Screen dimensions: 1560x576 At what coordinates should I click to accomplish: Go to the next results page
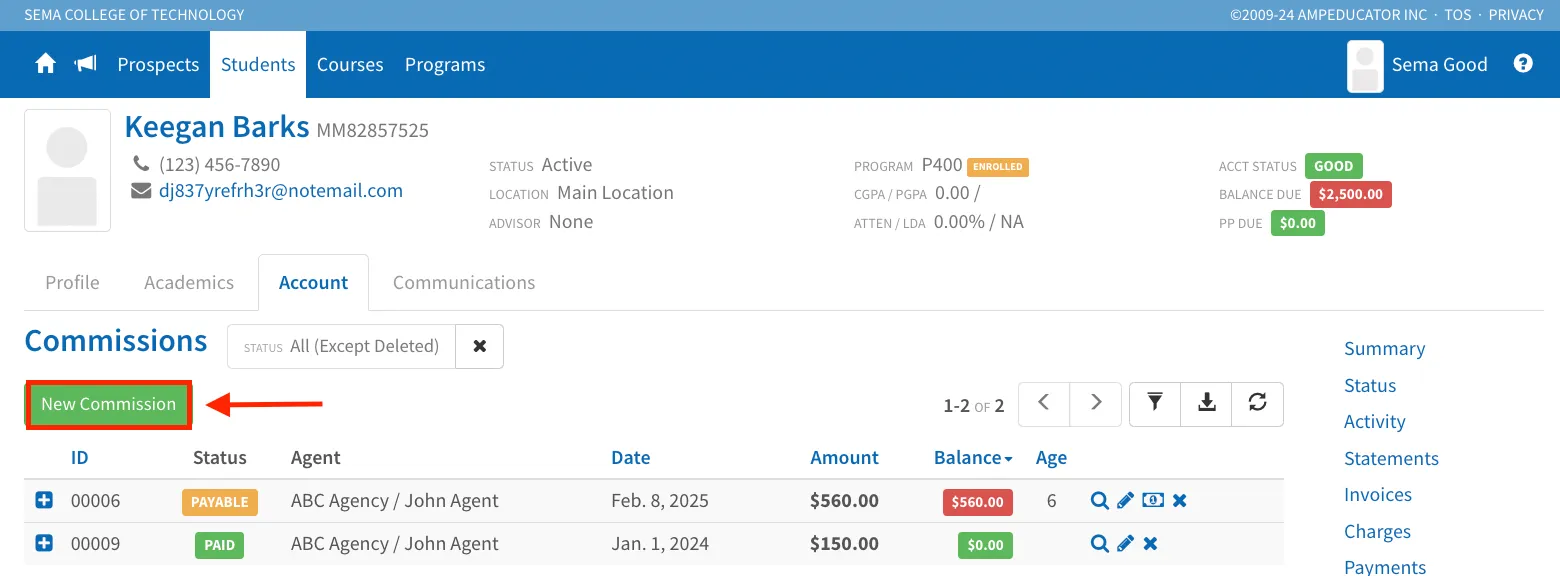1096,402
